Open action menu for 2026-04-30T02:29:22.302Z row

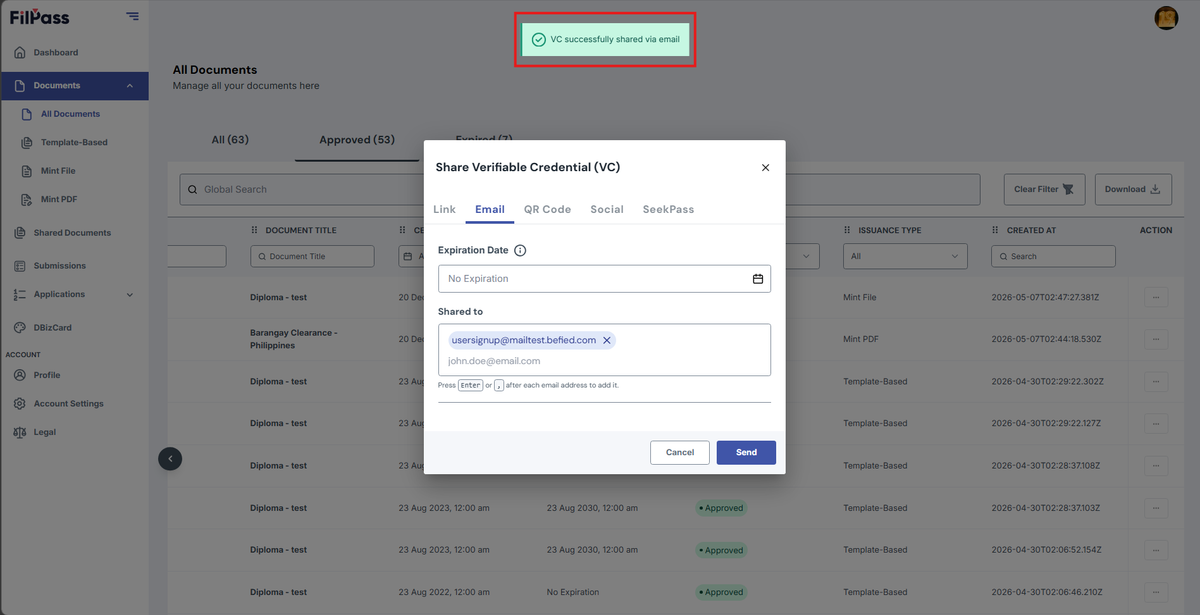(x=1156, y=381)
